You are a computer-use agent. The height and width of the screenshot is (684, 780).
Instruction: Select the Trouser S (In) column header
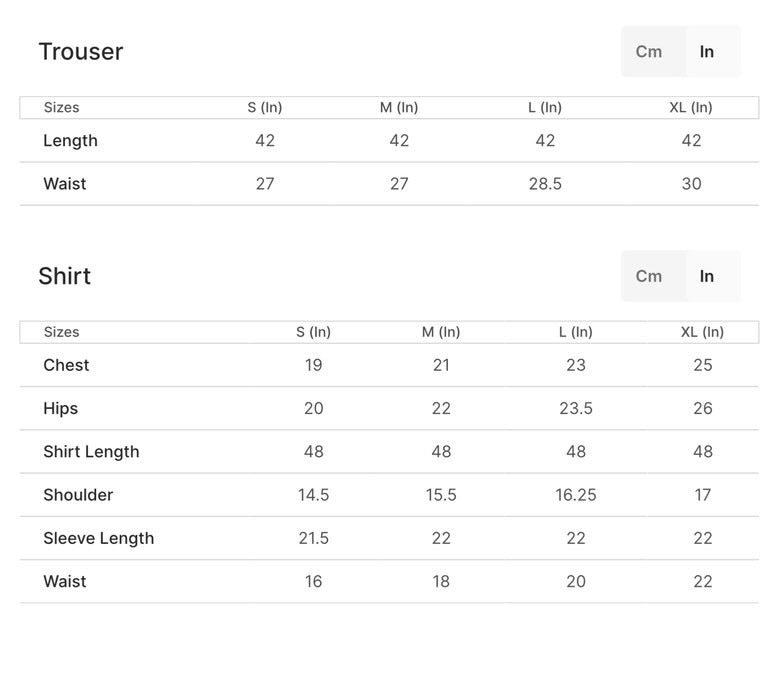pos(265,107)
